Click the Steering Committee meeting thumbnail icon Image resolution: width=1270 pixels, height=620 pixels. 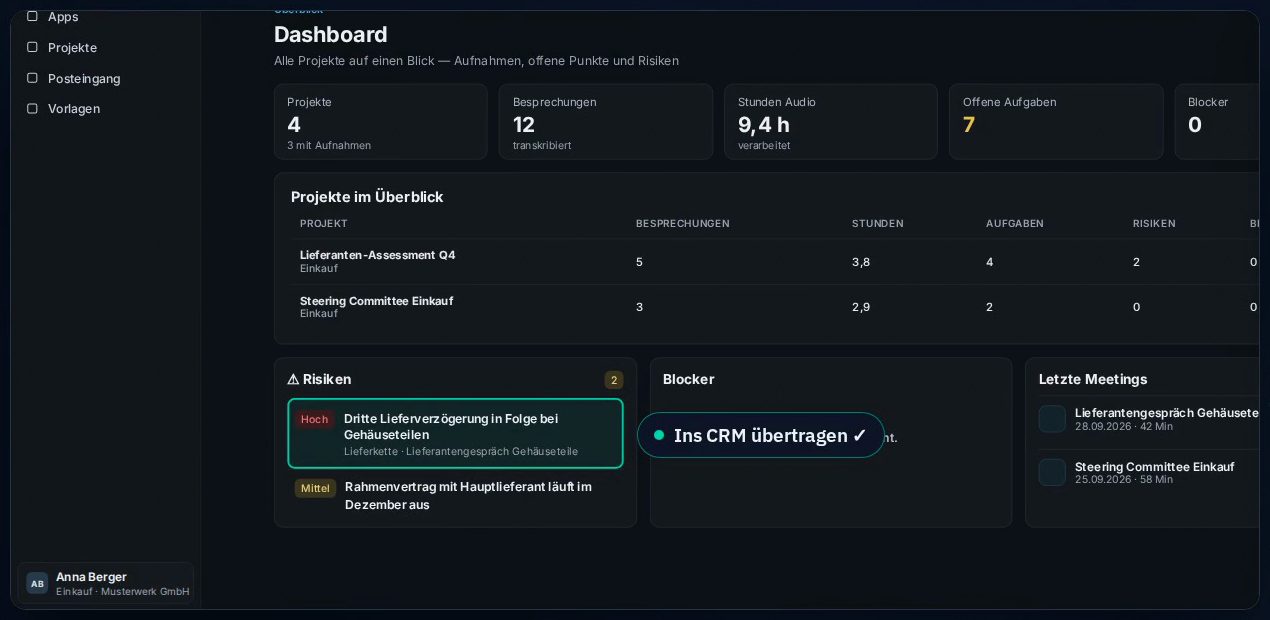tap(1052, 472)
